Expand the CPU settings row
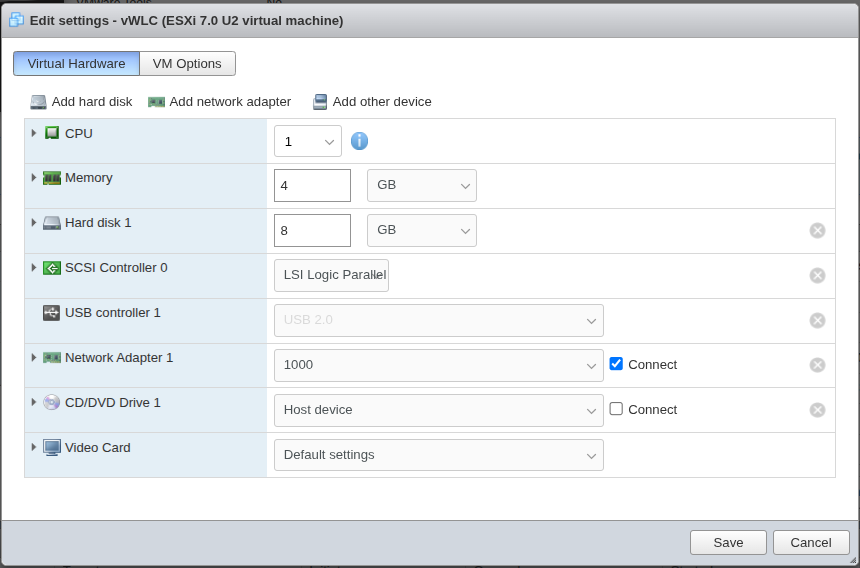This screenshot has width=860, height=568. click(x=34, y=133)
